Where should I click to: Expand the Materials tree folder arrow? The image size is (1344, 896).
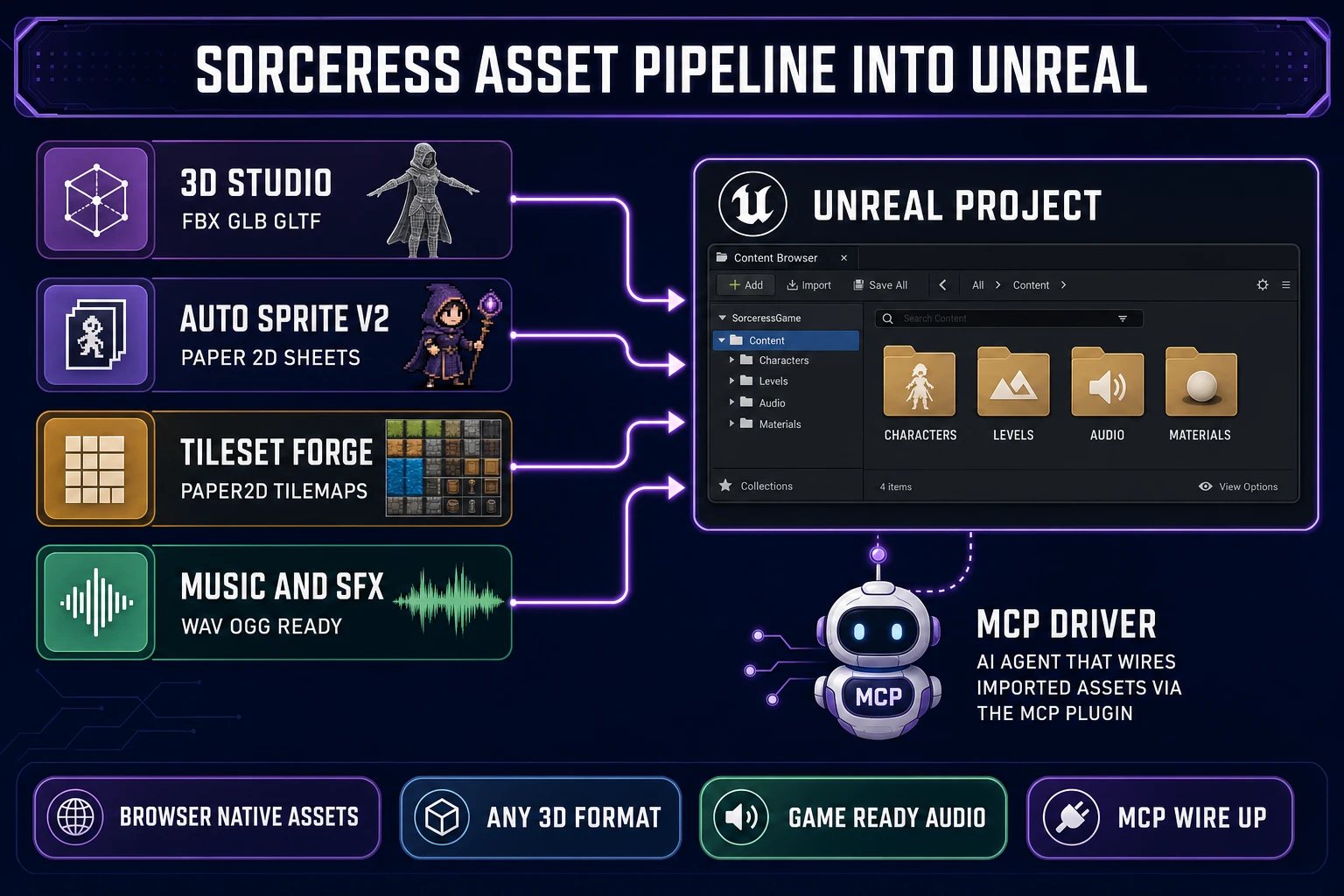click(731, 423)
